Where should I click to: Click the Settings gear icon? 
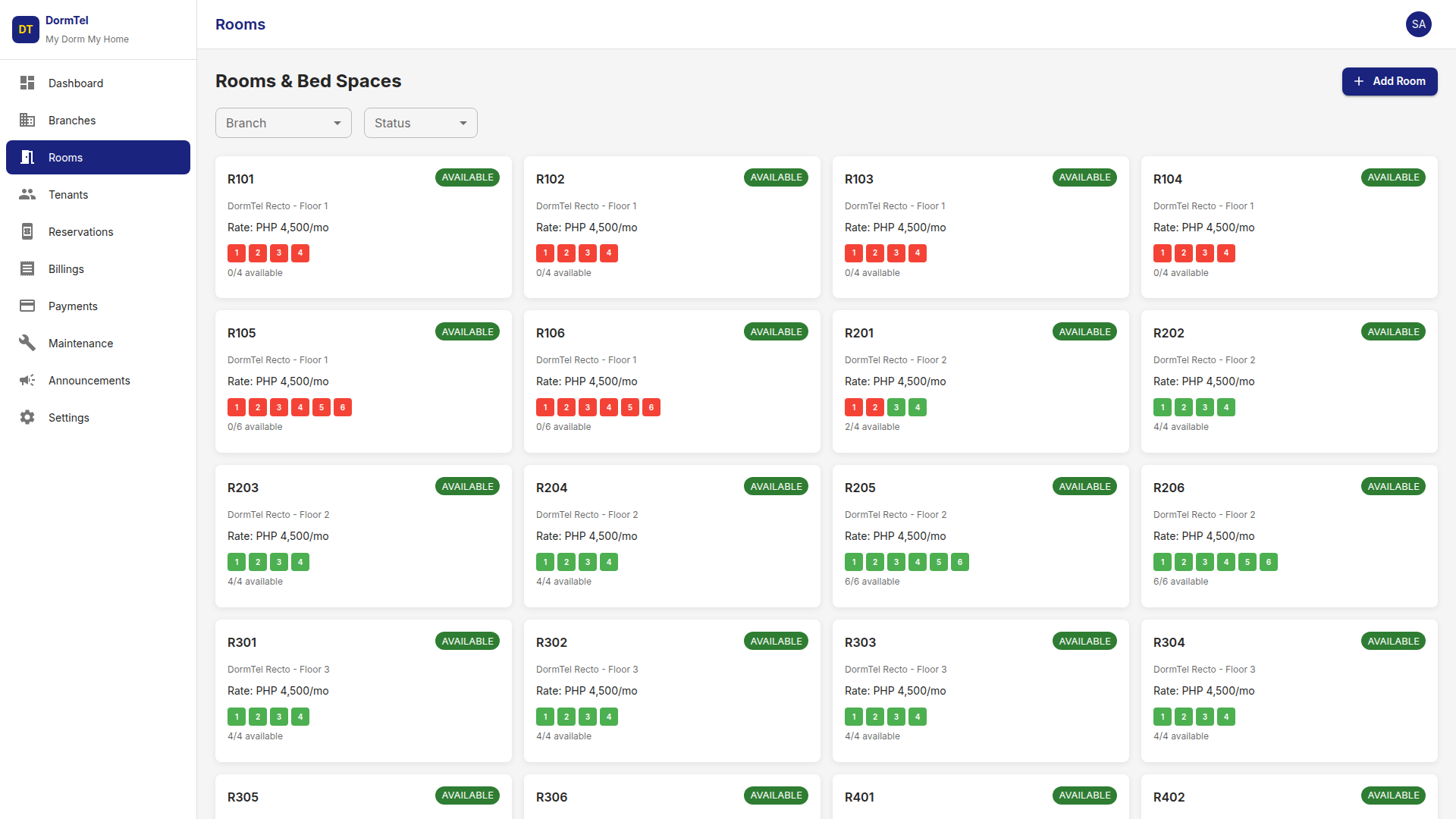[x=27, y=417]
